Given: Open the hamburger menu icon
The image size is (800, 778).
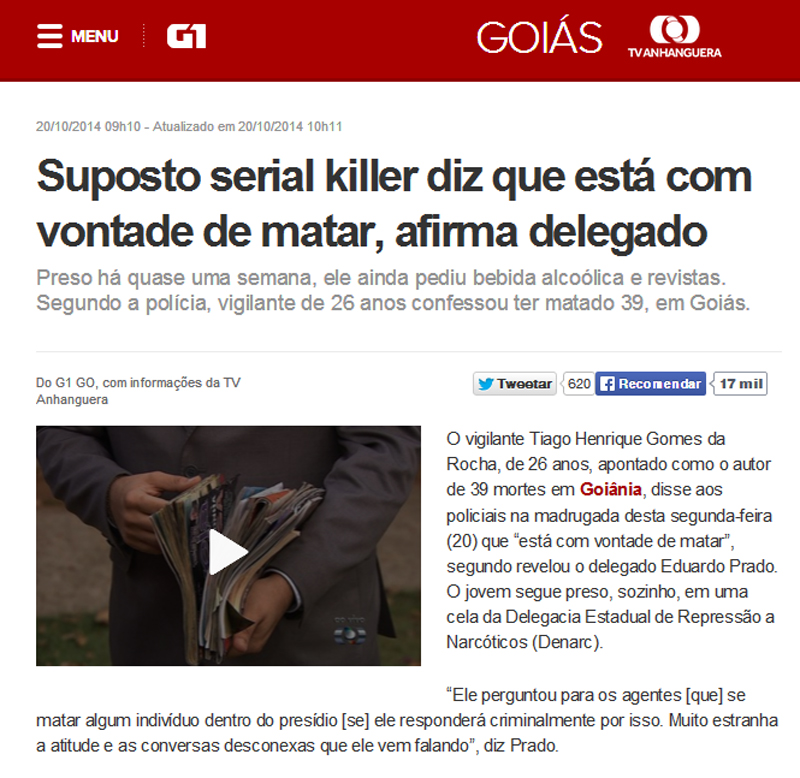Looking at the screenshot, I should pyautogui.click(x=49, y=36).
